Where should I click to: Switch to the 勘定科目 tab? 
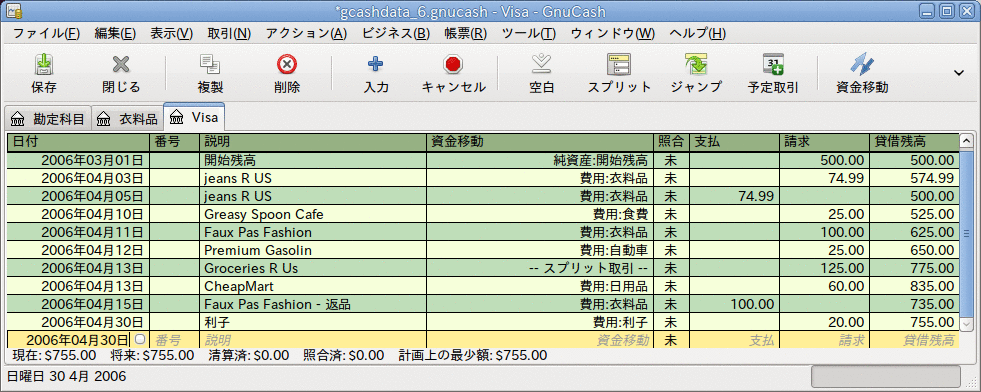tap(48, 118)
